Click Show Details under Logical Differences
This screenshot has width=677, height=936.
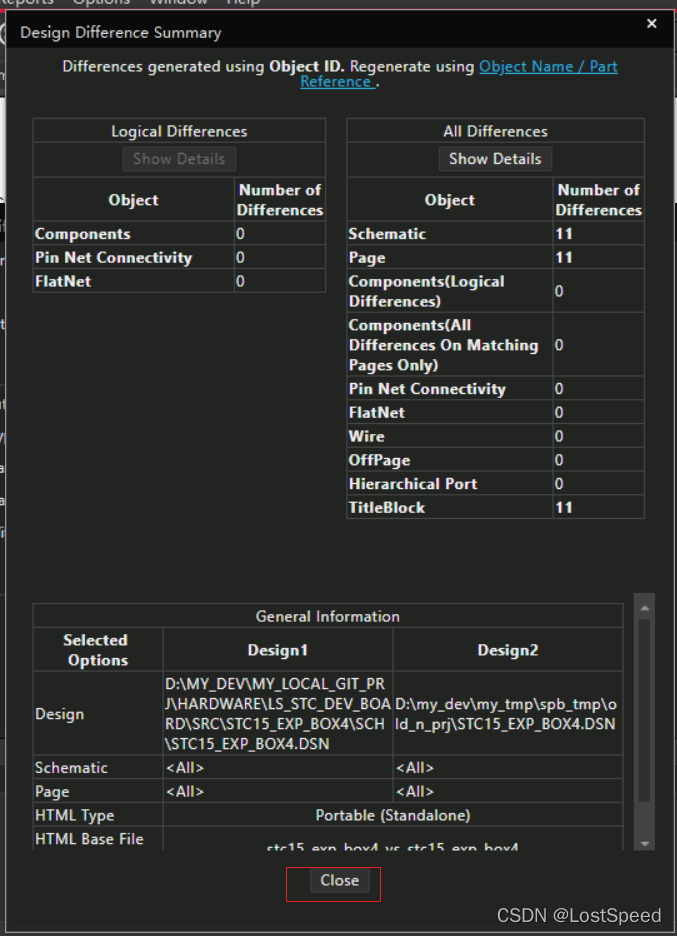179,159
